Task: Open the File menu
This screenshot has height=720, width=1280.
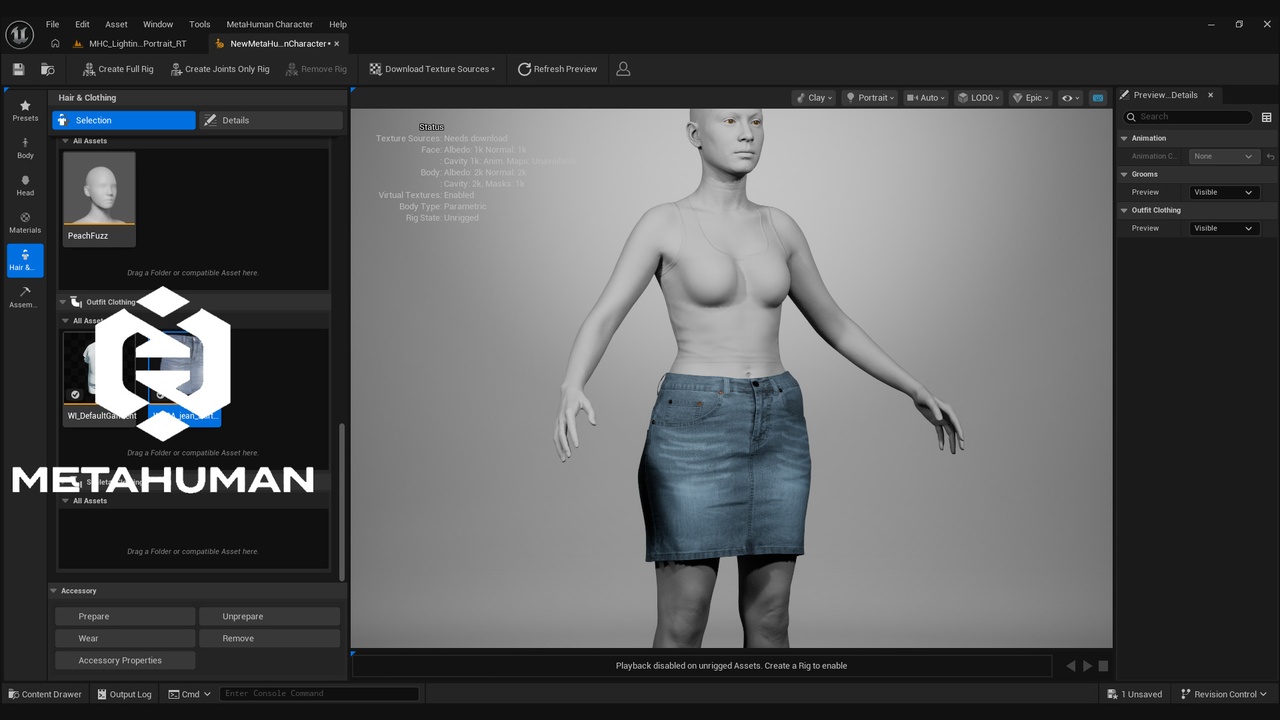Action: point(52,24)
